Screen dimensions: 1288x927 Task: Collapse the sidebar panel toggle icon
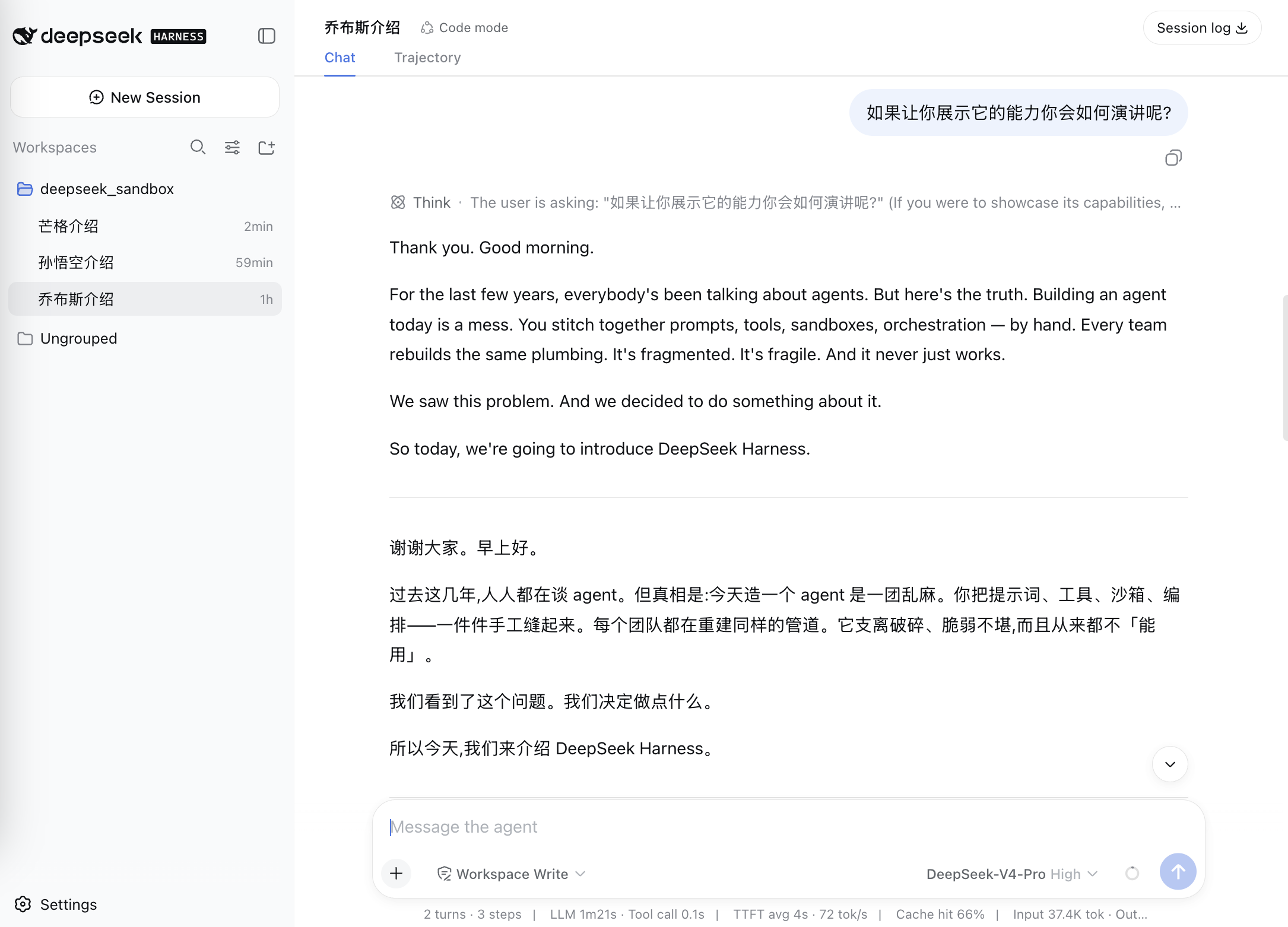(267, 36)
